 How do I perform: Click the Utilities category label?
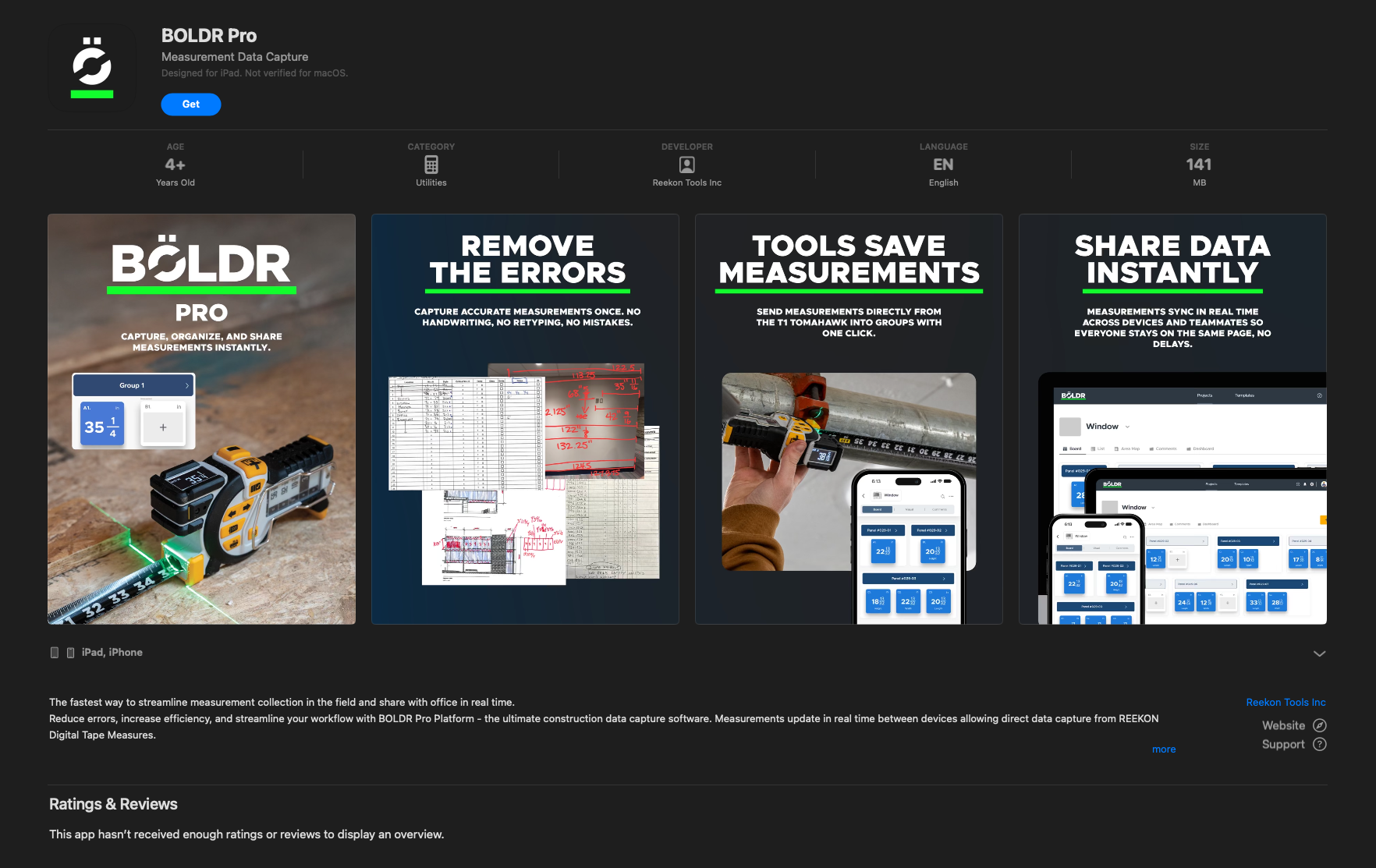[x=431, y=182]
